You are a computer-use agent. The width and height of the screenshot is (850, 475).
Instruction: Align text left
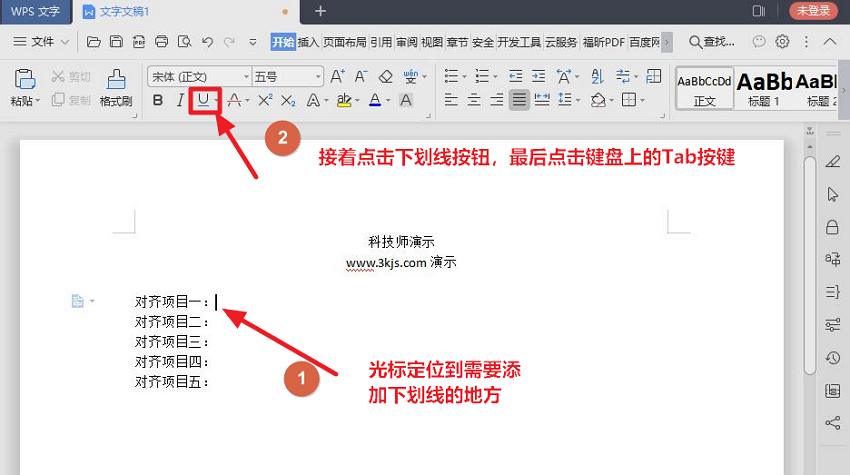[x=451, y=100]
